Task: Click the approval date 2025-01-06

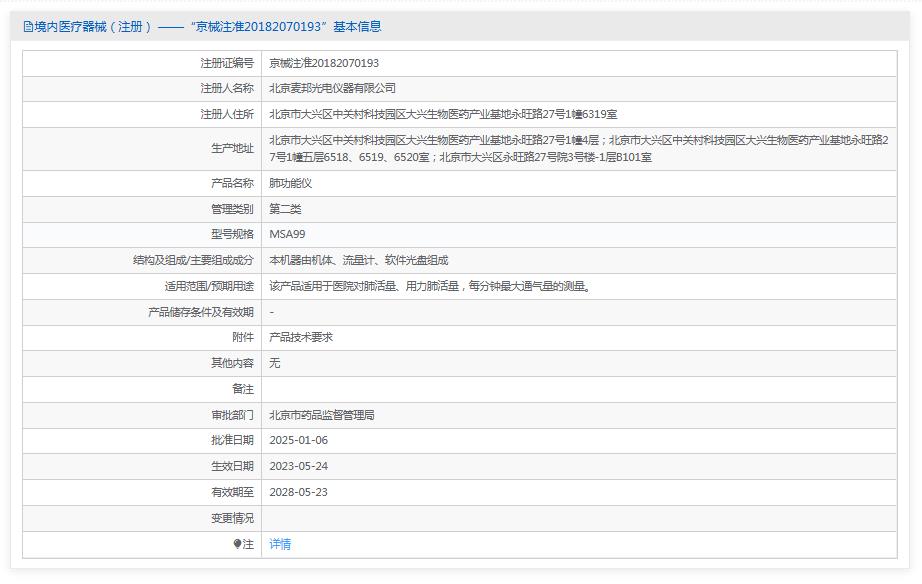Action: pos(298,441)
